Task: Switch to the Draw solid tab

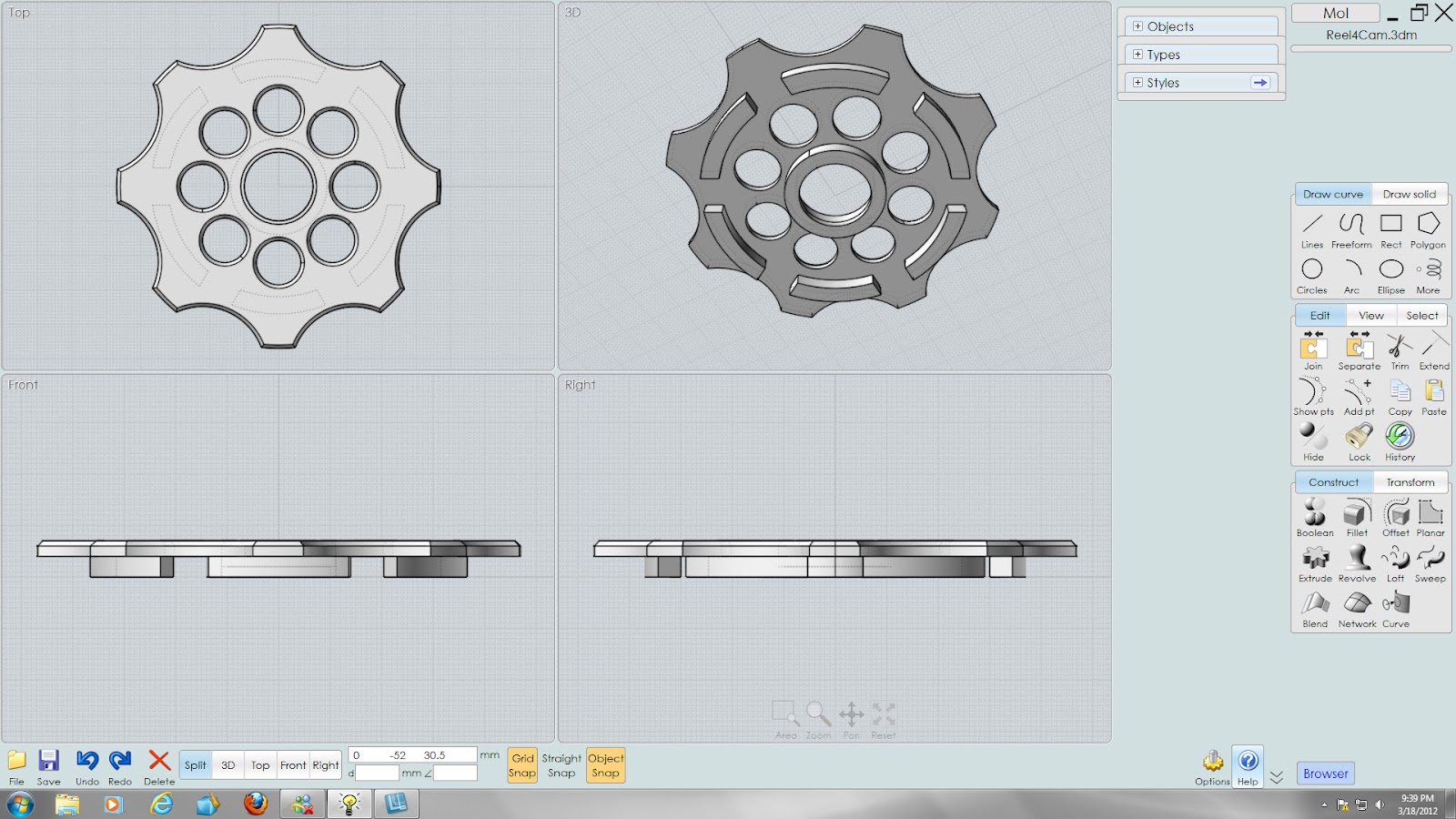Action: coord(1410,194)
